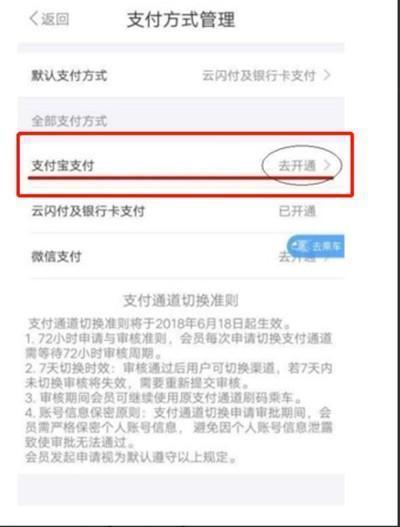Select 云闪付及银行卡支付 default payment value
This screenshot has width=400, height=527.
pyautogui.click(x=259, y=75)
